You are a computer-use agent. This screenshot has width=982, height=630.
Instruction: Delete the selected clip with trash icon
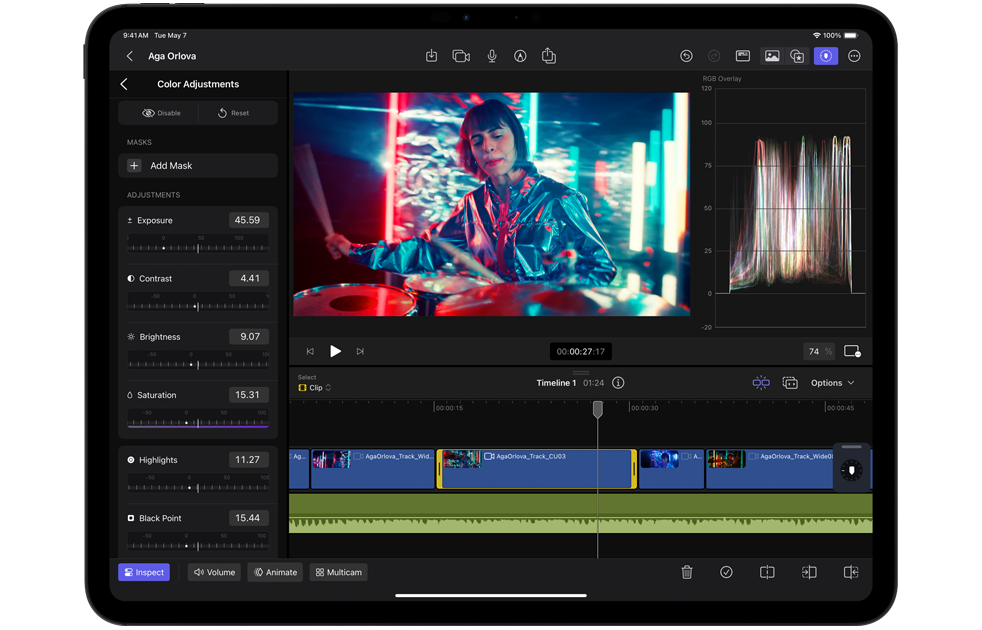click(x=687, y=572)
